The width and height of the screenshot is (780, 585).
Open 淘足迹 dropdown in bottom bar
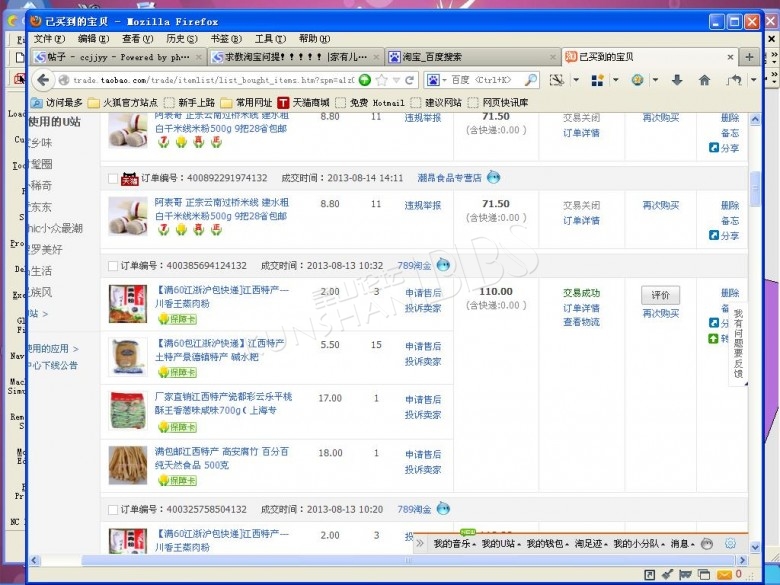click(x=591, y=544)
